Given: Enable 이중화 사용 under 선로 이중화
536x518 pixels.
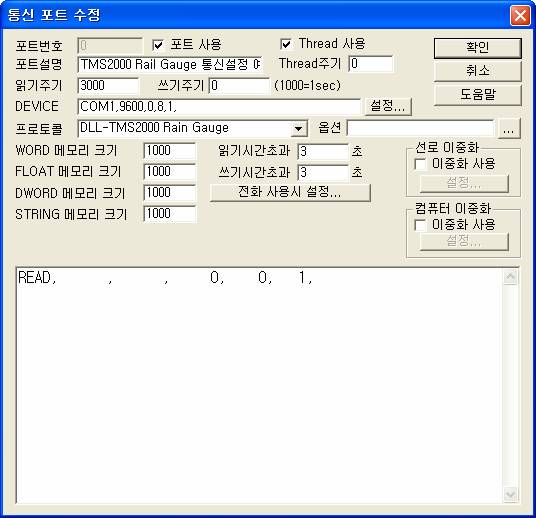Looking at the screenshot, I should tap(420, 164).
